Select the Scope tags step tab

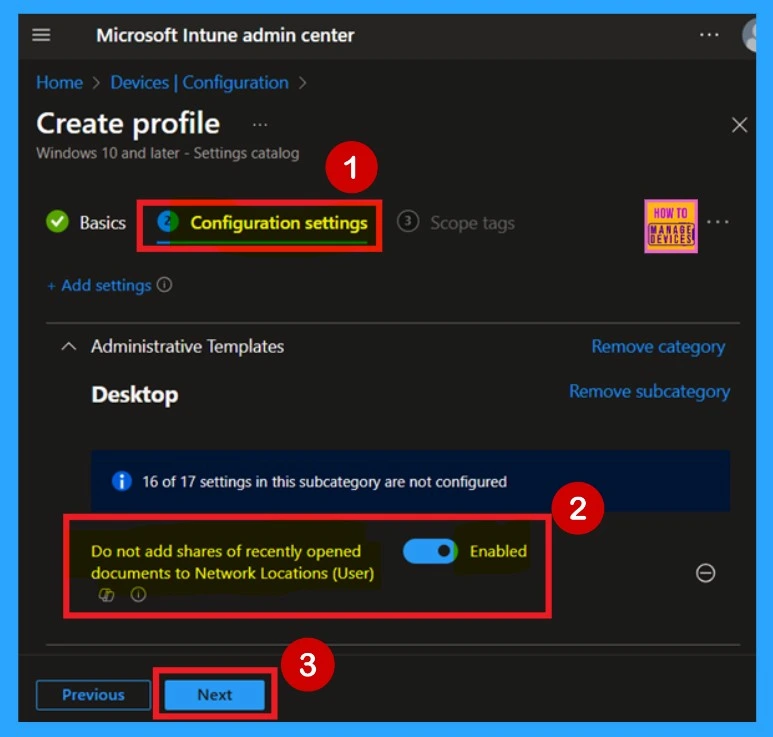point(456,223)
